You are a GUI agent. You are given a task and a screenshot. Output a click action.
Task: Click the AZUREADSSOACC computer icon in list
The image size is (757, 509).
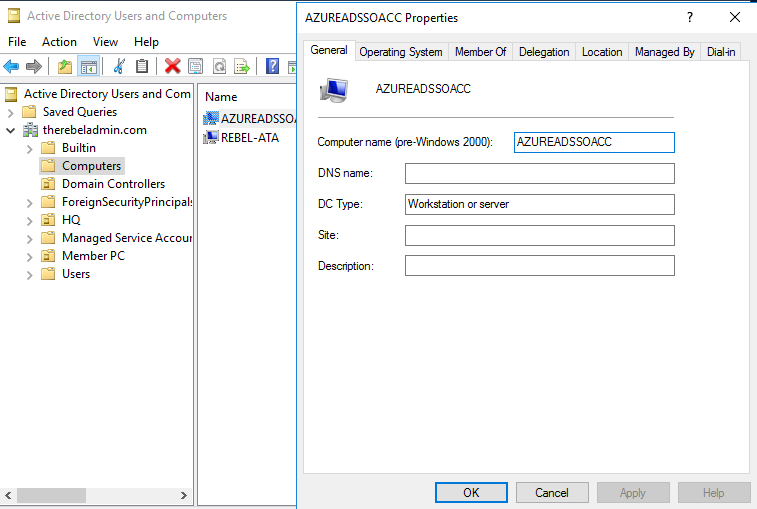210,118
